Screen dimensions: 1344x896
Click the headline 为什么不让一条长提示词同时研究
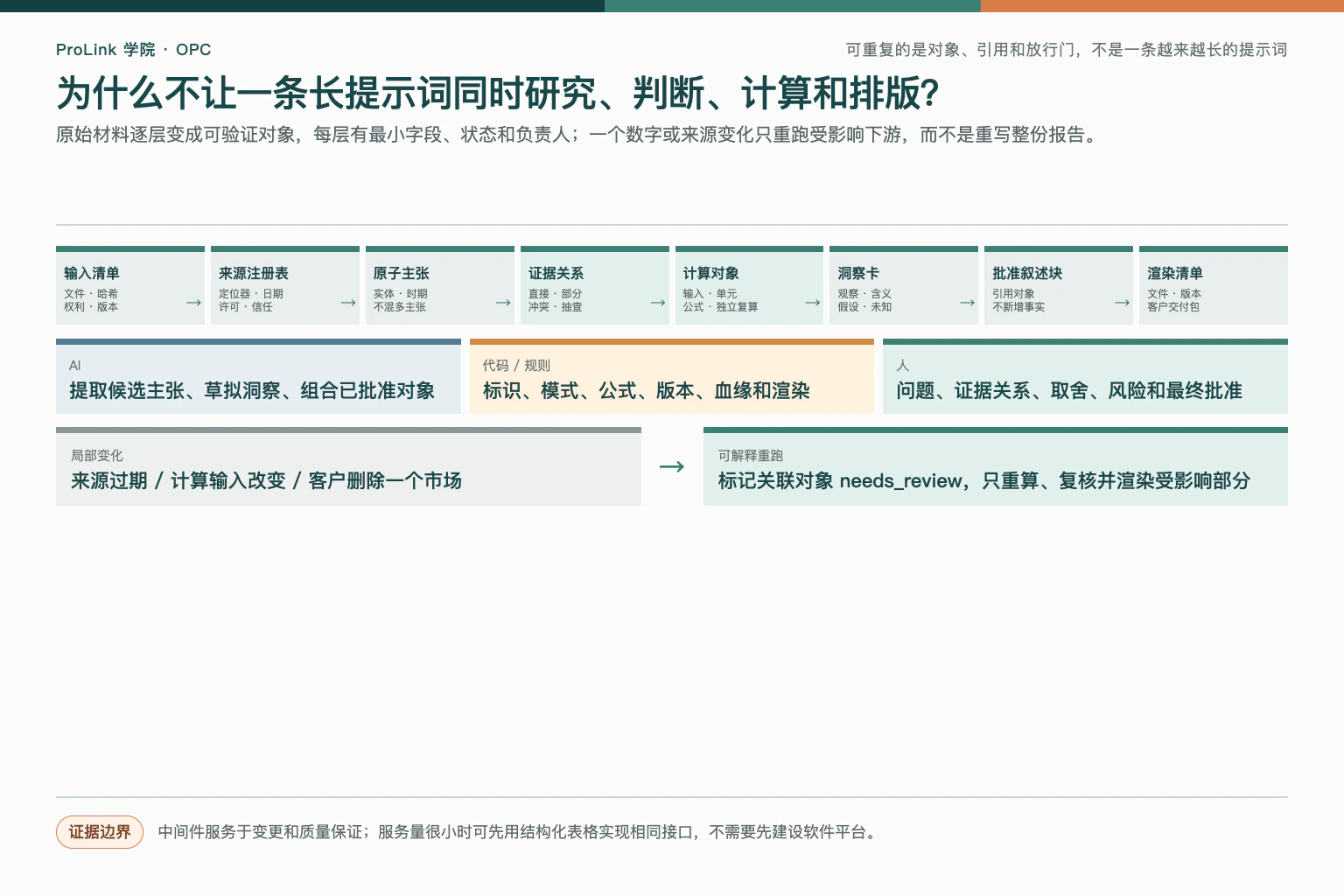point(498,93)
